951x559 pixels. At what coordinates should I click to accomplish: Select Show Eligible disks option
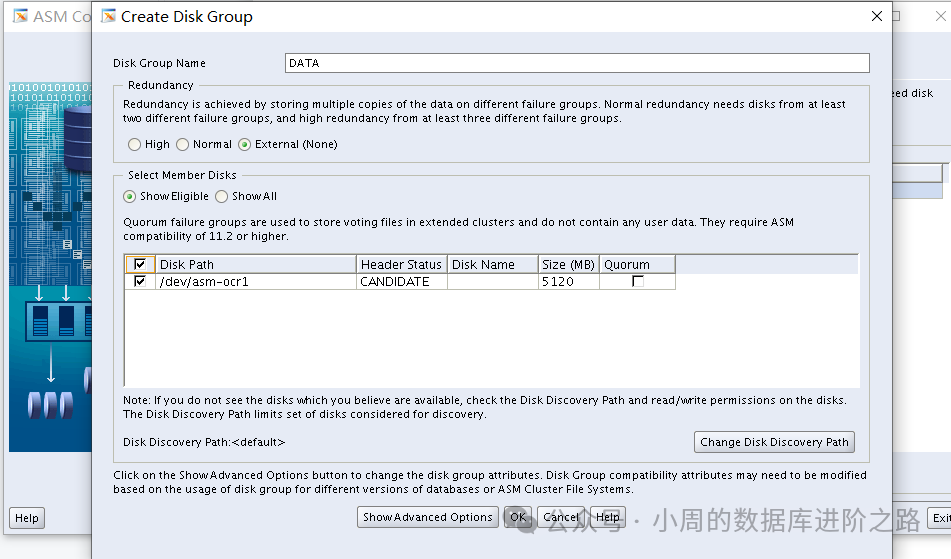tap(130, 196)
